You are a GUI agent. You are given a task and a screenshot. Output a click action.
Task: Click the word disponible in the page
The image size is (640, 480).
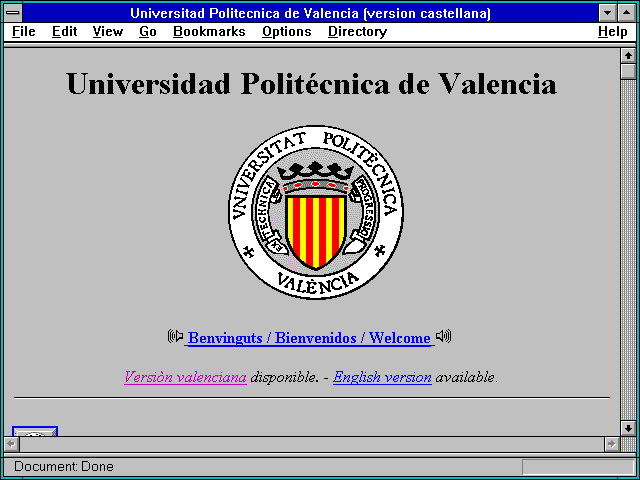point(283,377)
